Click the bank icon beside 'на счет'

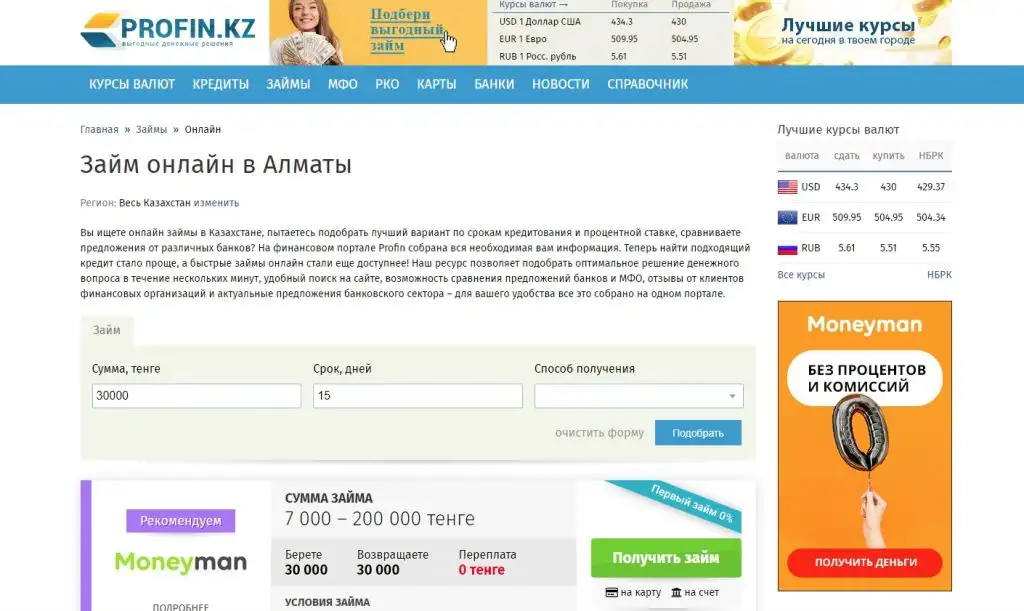676,593
